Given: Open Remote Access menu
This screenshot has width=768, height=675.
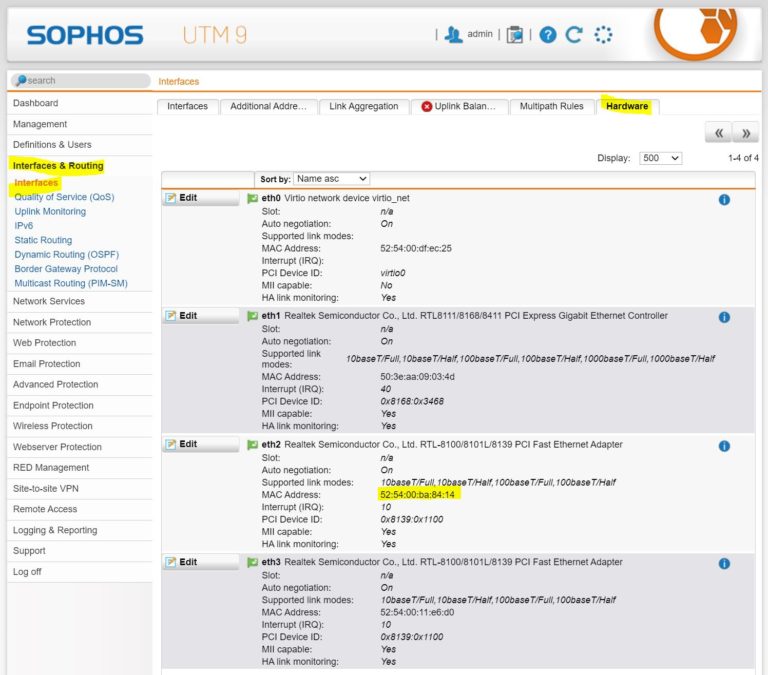Looking at the screenshot, I should [80, 509].
